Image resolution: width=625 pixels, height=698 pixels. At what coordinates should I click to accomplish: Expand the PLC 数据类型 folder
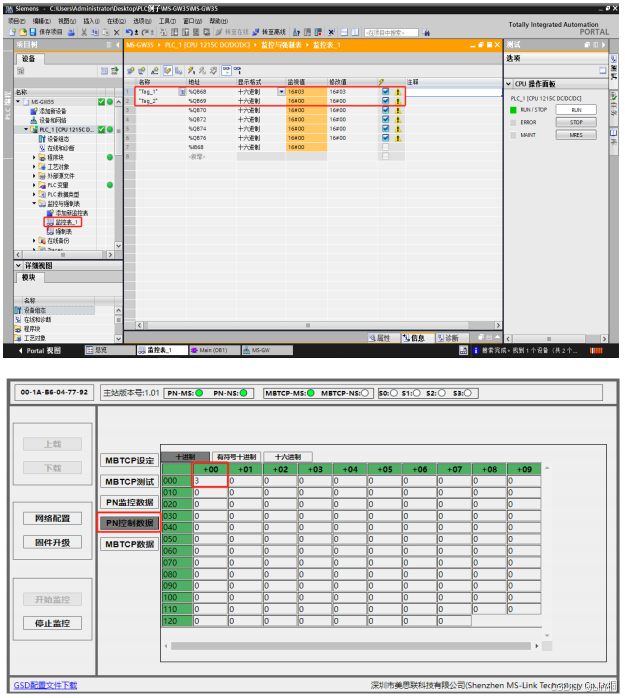pos(34,194)
